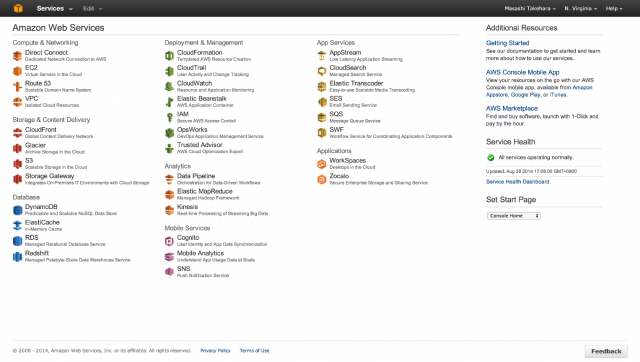
Task: Follow the Google Play link
Action: point(525,95)
